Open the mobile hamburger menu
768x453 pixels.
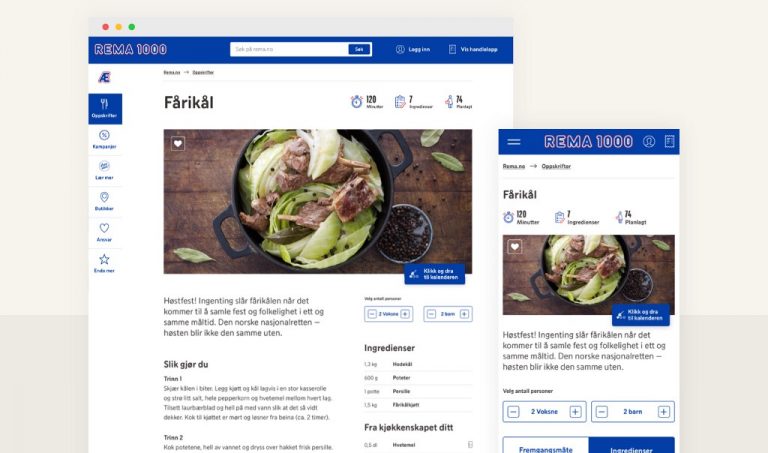coord(514,142)
